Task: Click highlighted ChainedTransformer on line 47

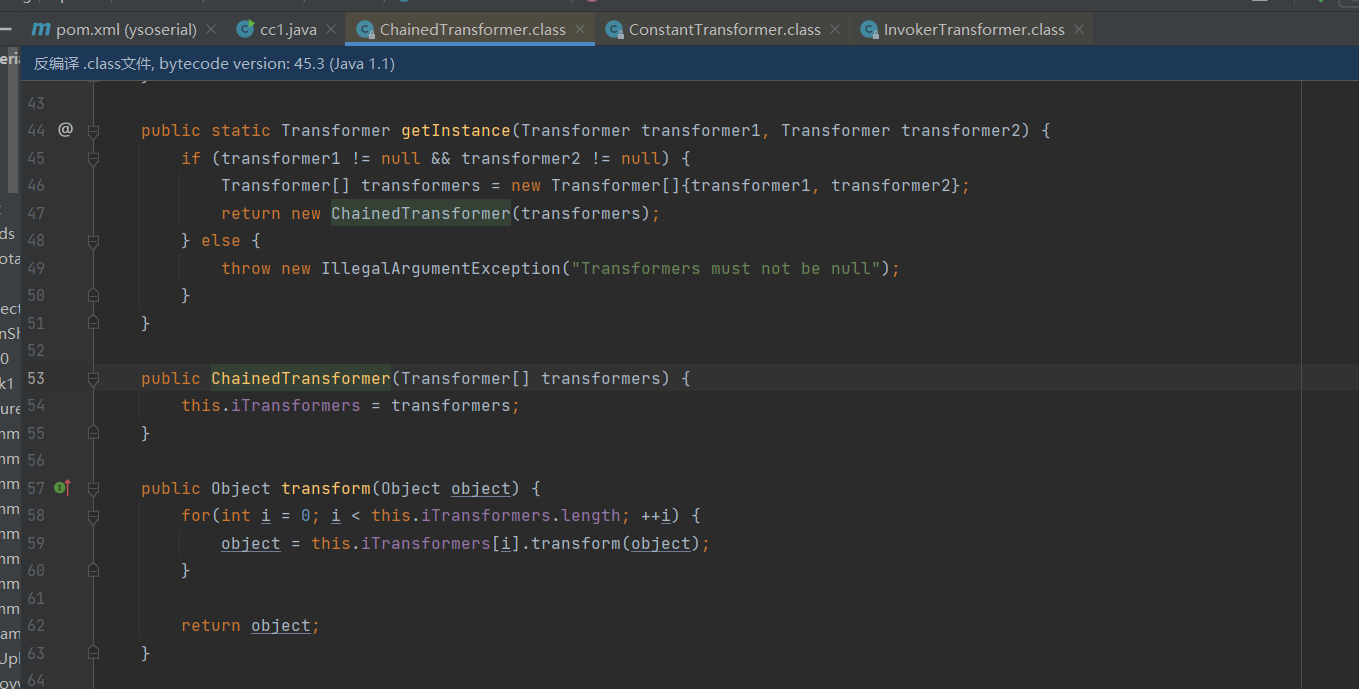Action: (421, 213)
